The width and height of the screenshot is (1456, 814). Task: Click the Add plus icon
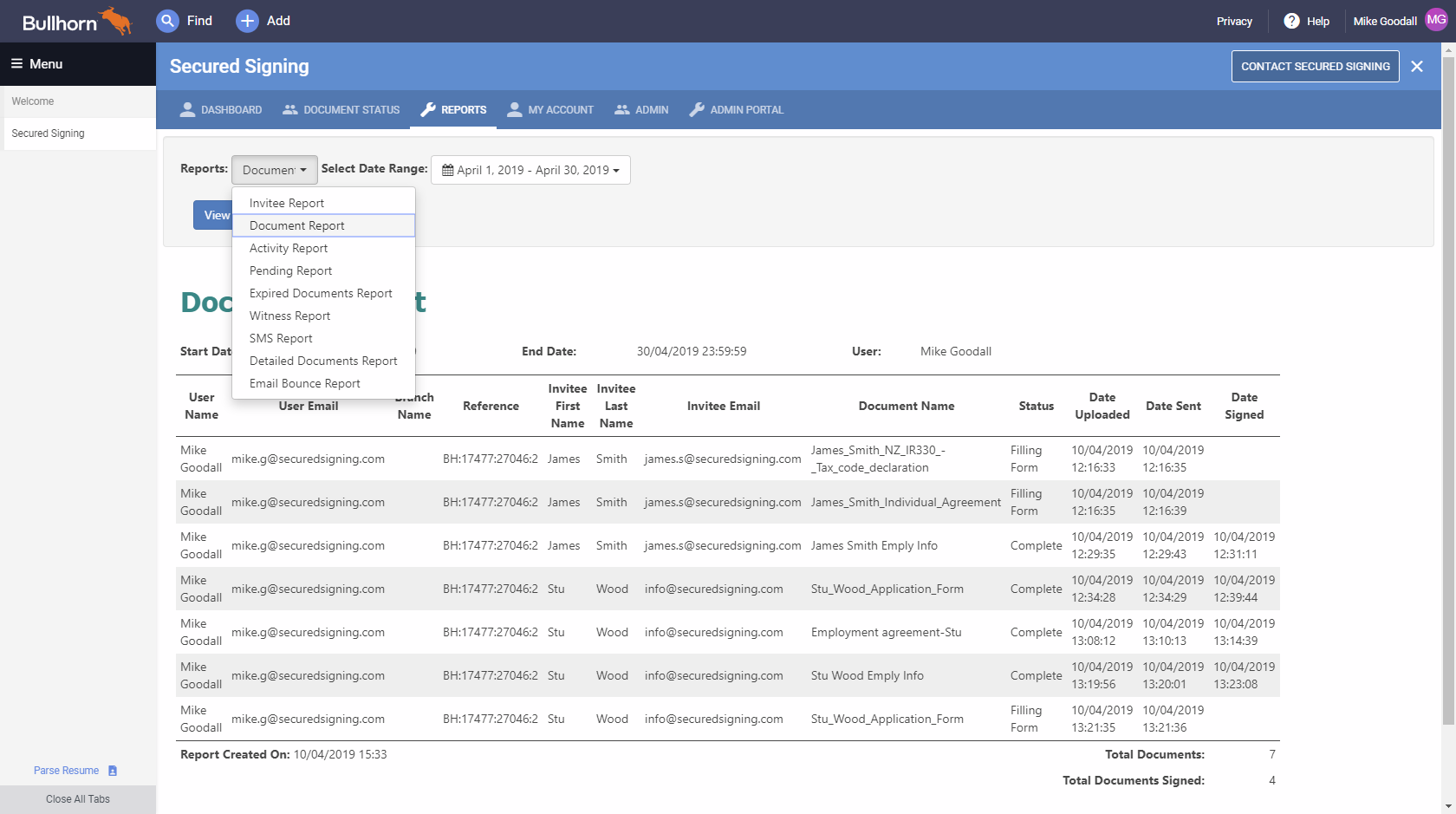click(x=247, y=21)
